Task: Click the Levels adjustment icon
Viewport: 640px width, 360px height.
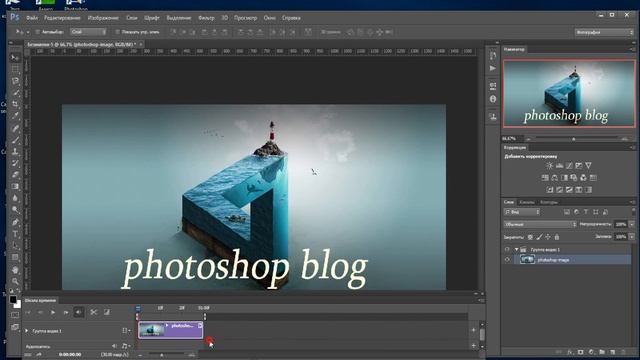Action: (x=559, y=166)
